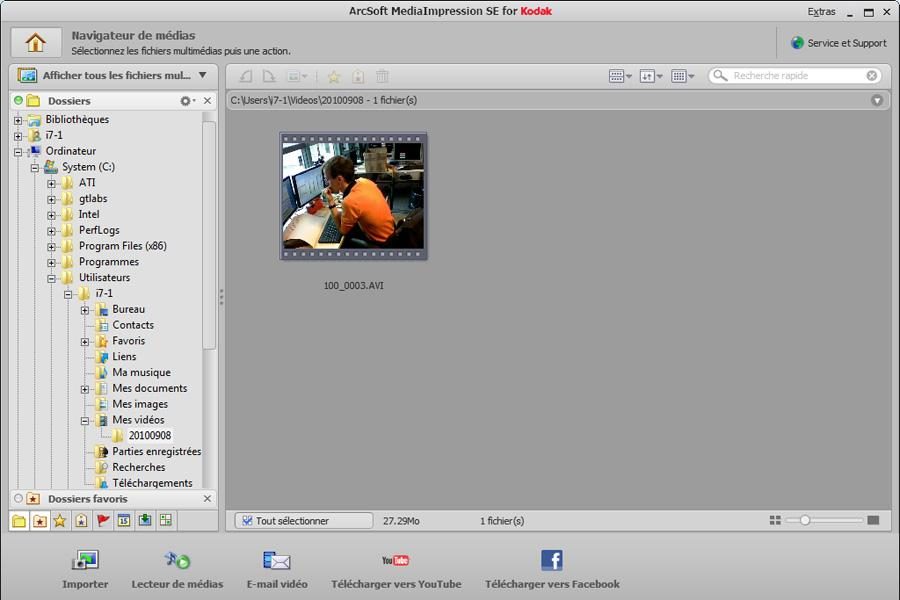
Task: Click the red flag filter icon
Action: (x=103, y=520)
